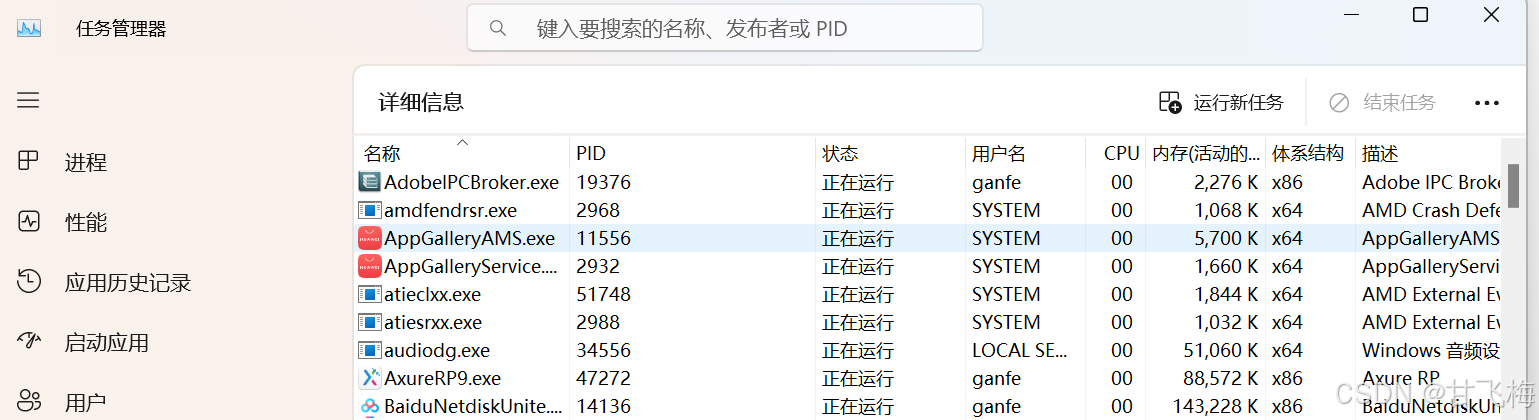Go to the 进程 page
Image resolution: width=1539 pixels, height=420 pixels.
tap(86, 162)
